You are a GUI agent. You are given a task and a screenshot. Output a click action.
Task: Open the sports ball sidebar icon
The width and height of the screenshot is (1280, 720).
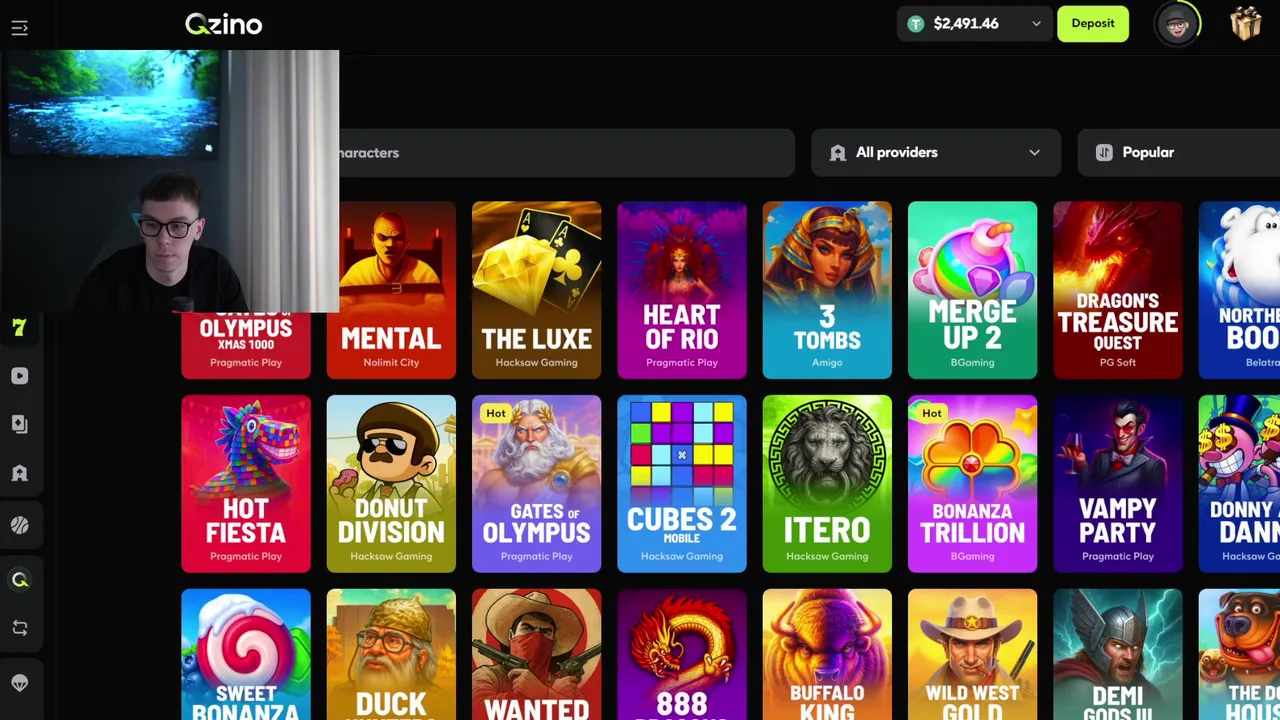click(x=19, y=525)
